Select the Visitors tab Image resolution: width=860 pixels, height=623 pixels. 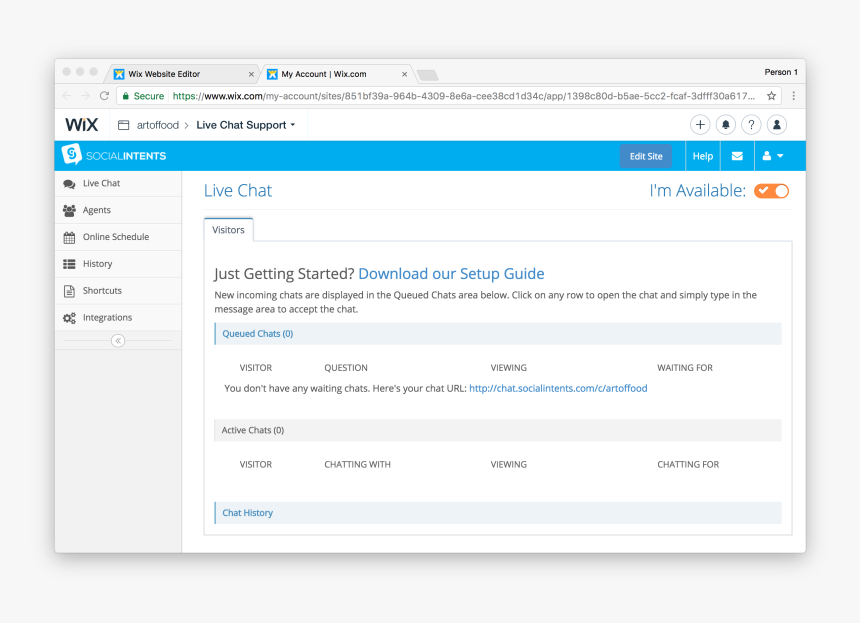(228, 230)
